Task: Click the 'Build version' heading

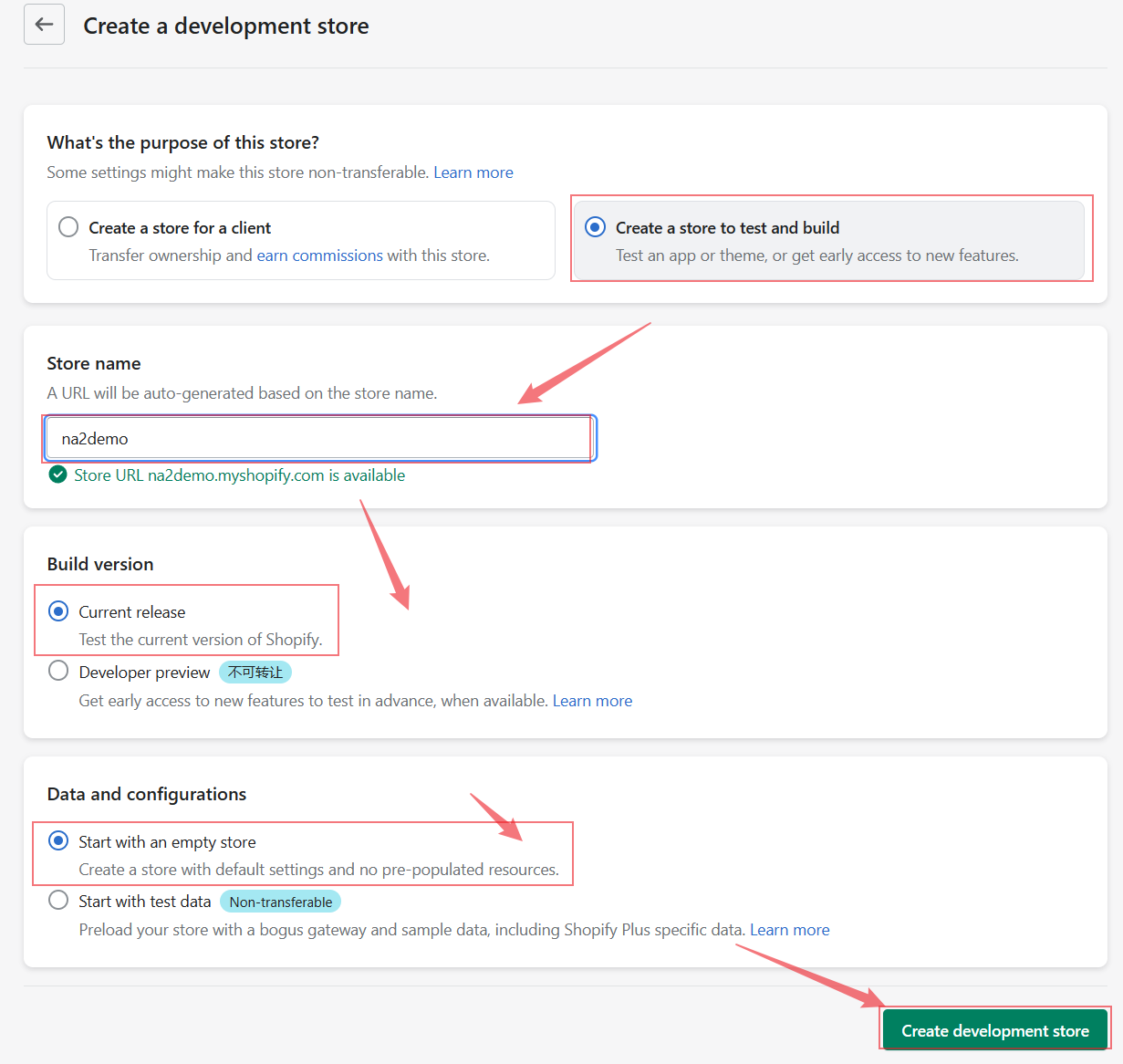Action: point(100,564)
